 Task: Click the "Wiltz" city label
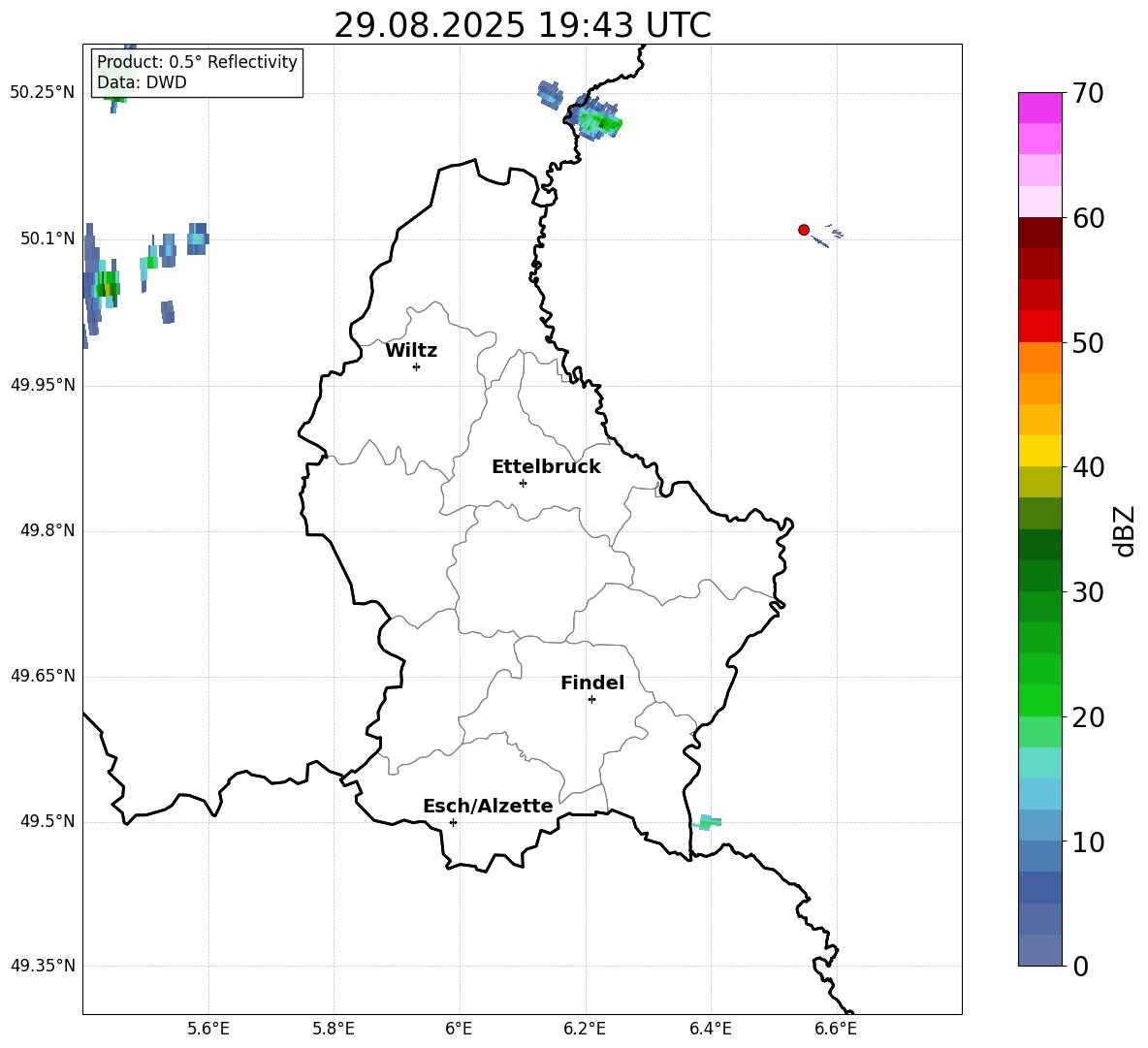point(411,351)
